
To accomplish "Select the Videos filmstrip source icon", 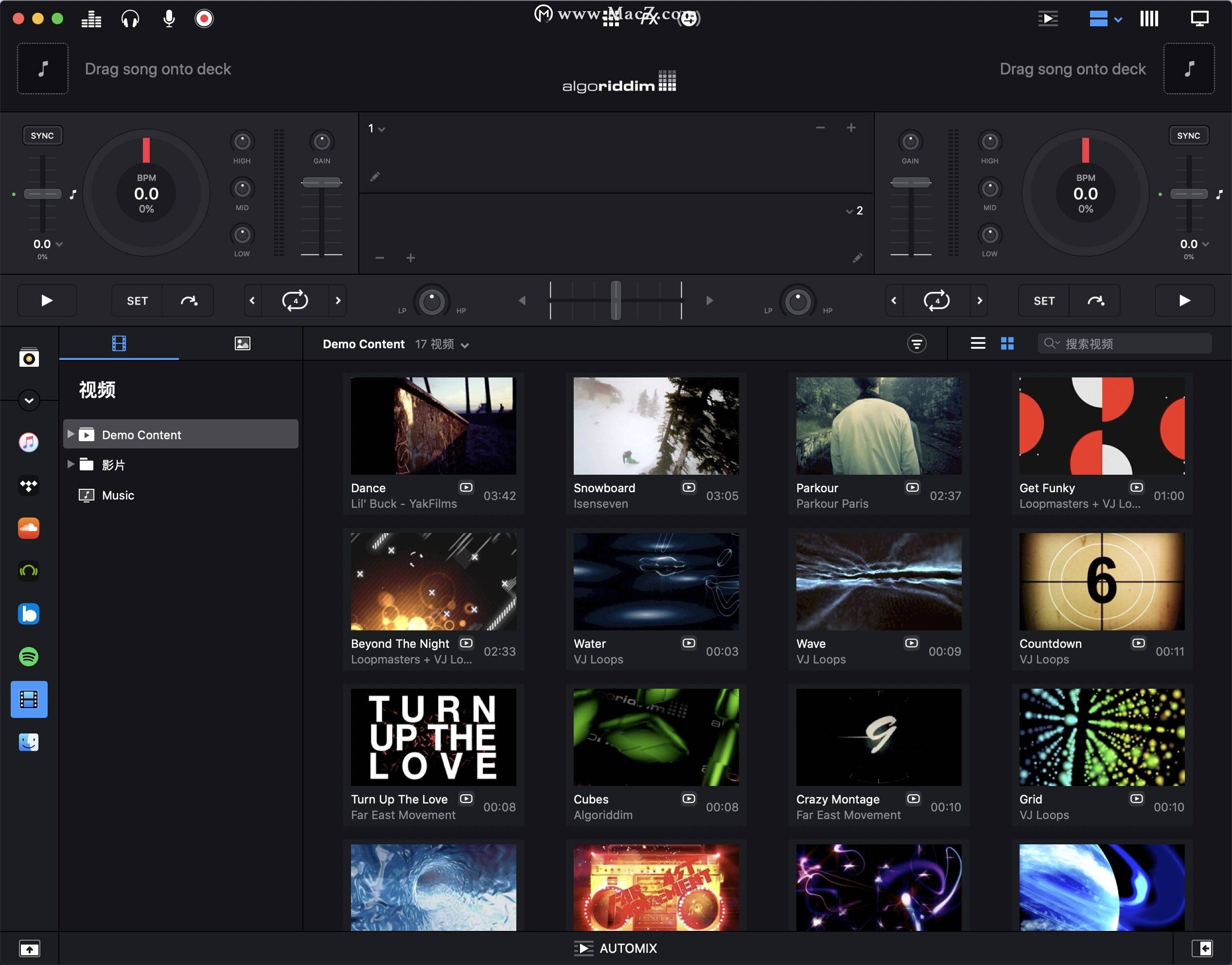I will tap(29, 699).
